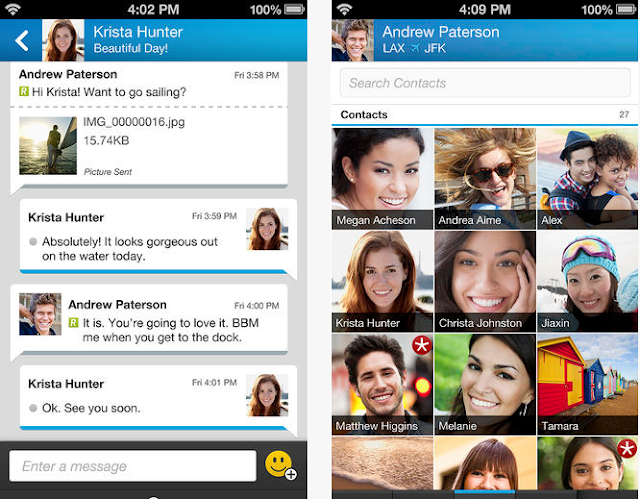Tap the Beautiful Day! status message
Viewport: 640px width, 499px height.
[x=131, y=49]
